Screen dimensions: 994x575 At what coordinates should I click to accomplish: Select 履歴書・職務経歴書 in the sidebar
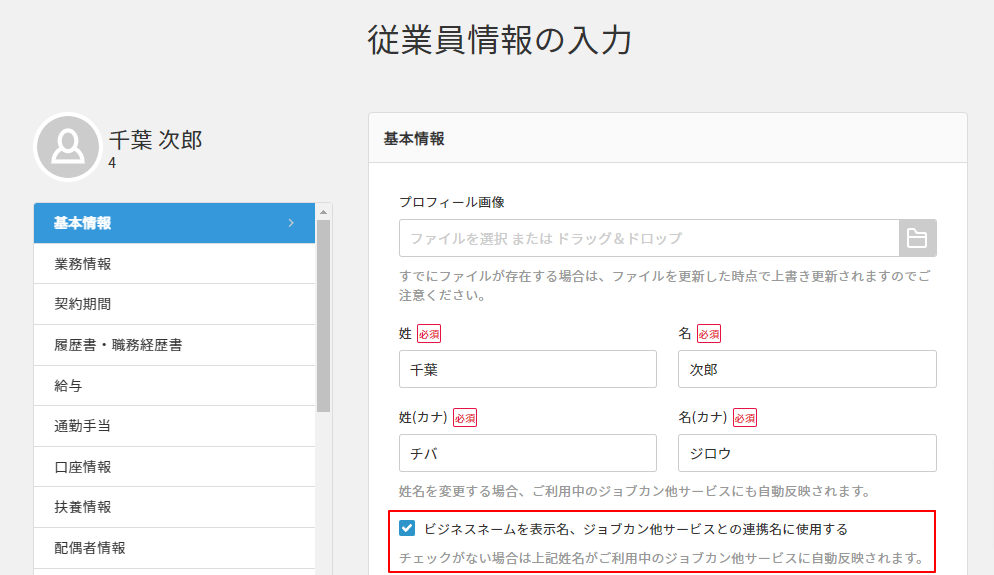click(118, 345)
